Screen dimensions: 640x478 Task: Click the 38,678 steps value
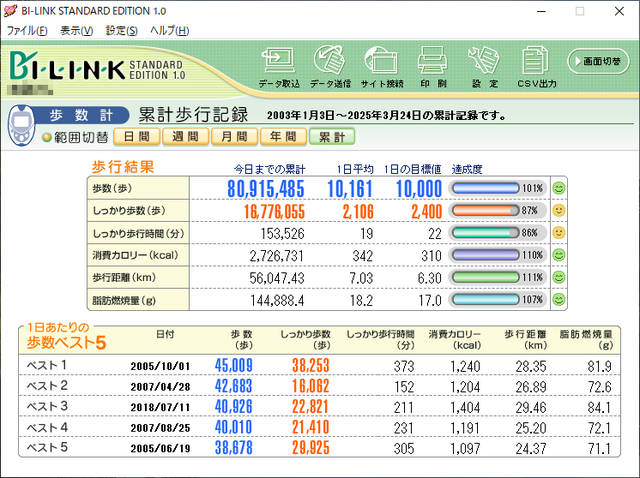point(234,448)
